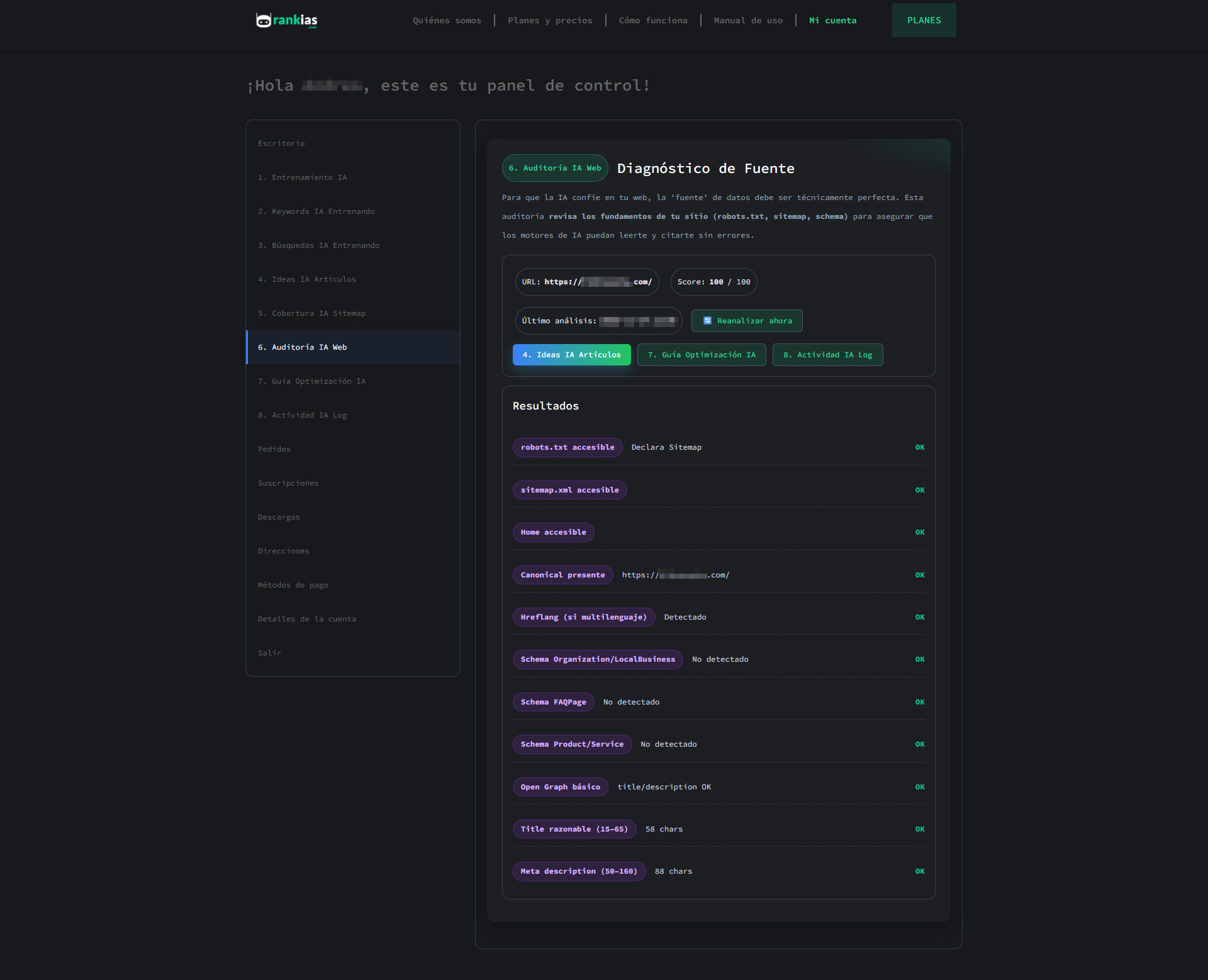Screen dimensions: 1208x980
Task: Select Mi cuenta in navigation
Action: [832, 21]
